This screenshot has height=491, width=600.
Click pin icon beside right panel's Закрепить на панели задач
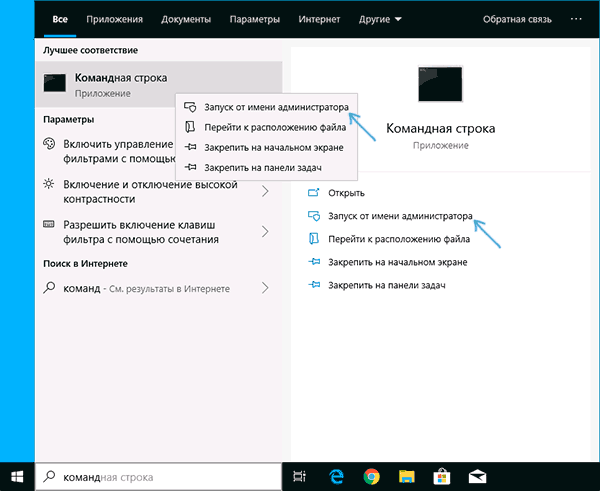[314, 285]
